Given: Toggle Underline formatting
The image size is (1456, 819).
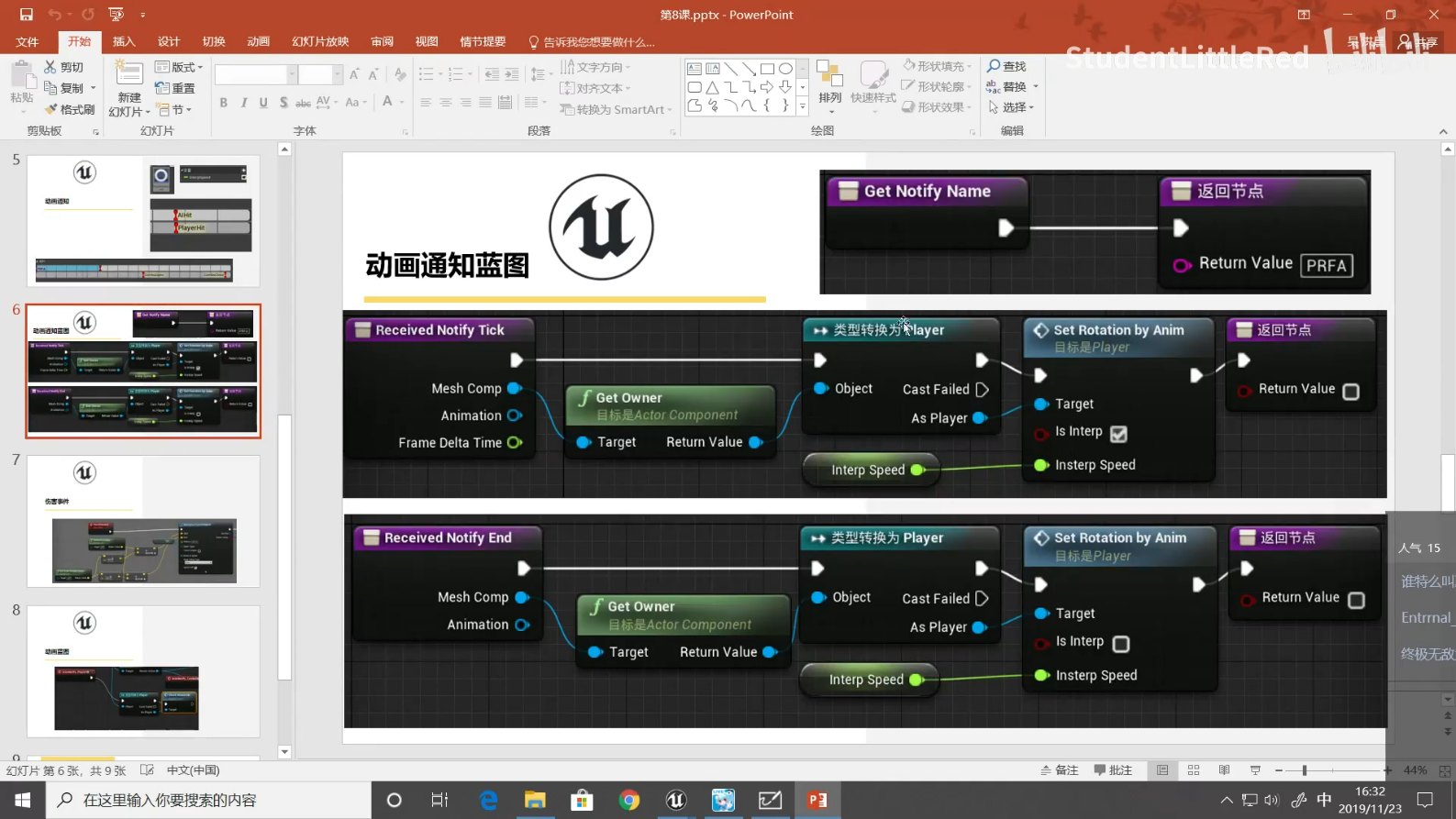Looking at the screenshot, I should pyautogui.click(x=263, y=103).
